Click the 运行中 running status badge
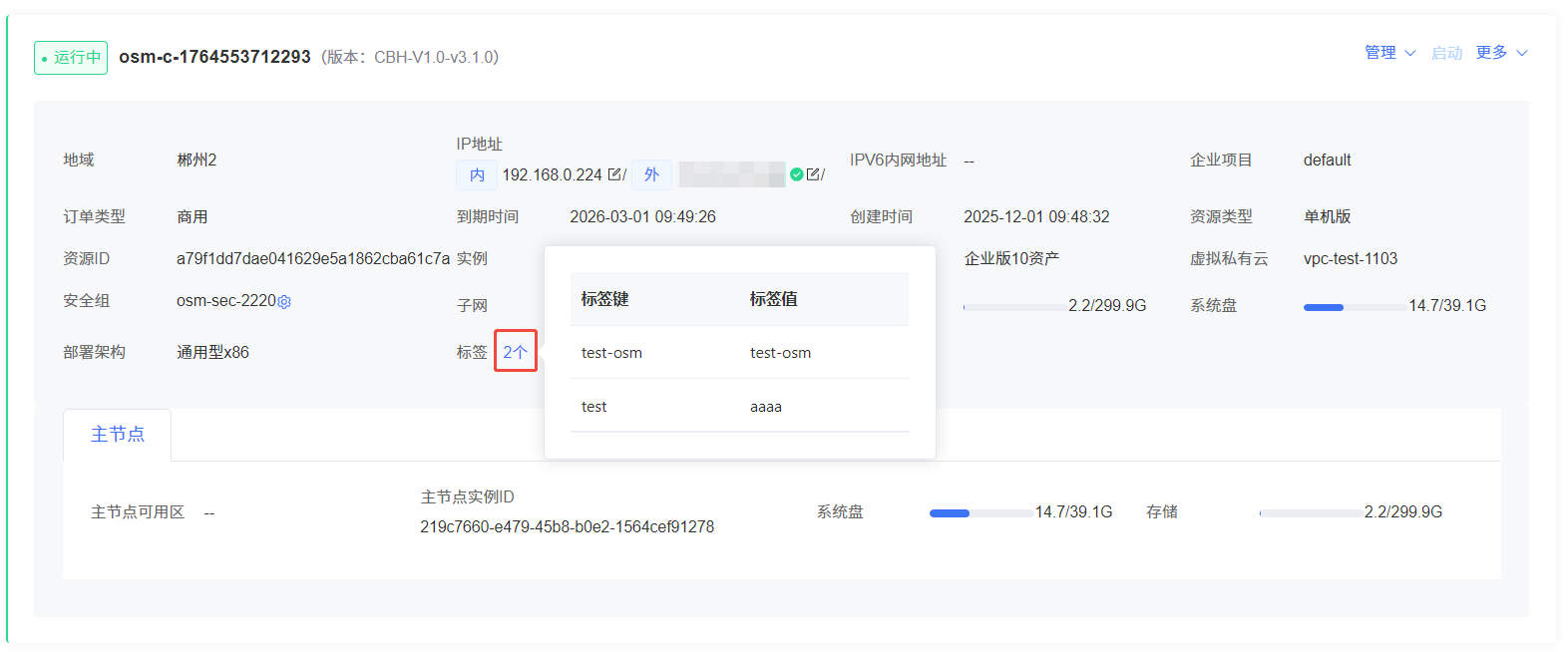 click(x=71, y=58)
